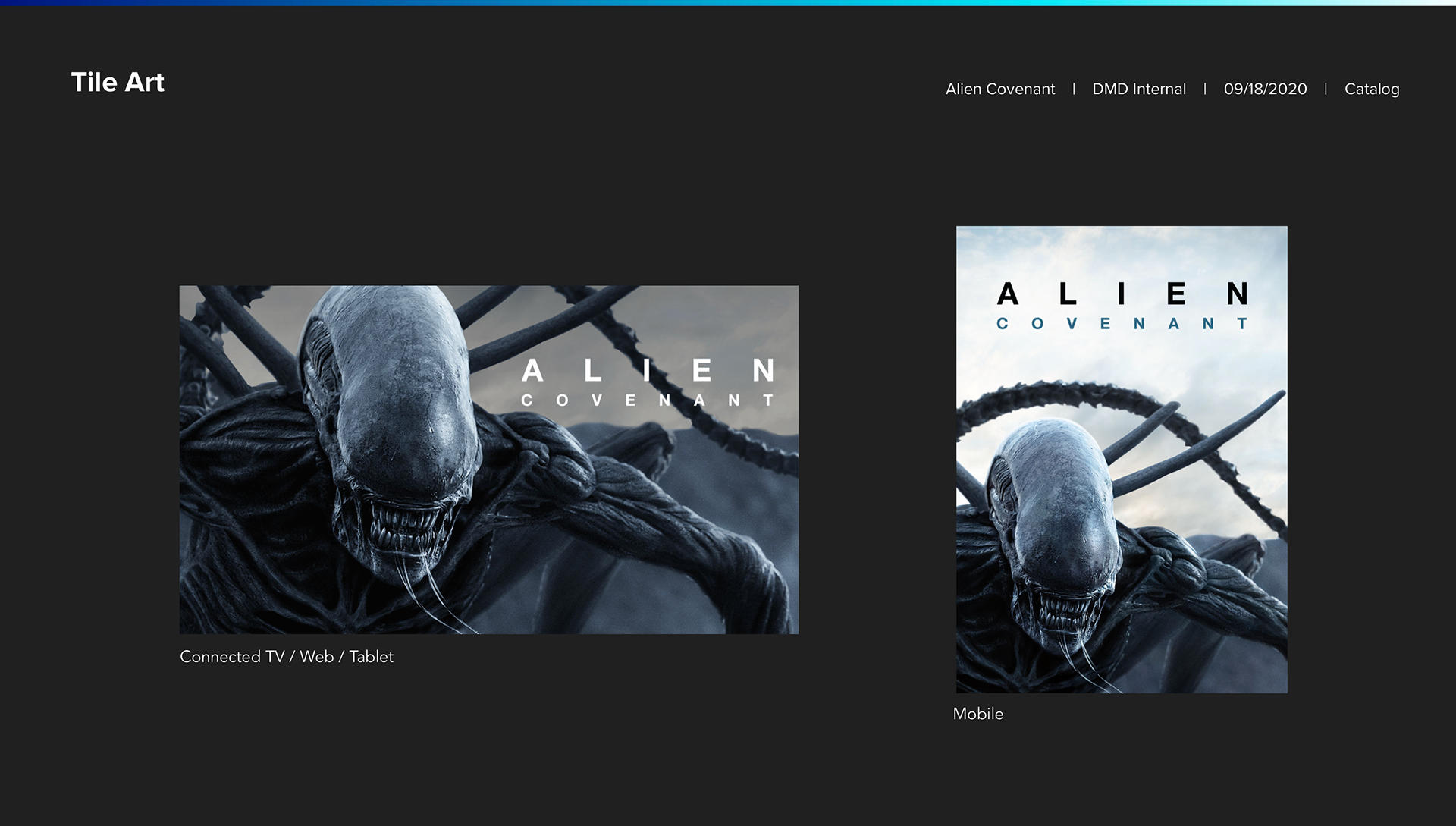The width and height of the screenshot is (1456, 826).
Task: Click white ALIEN title in landscape tile
Action: pos(648,371)
